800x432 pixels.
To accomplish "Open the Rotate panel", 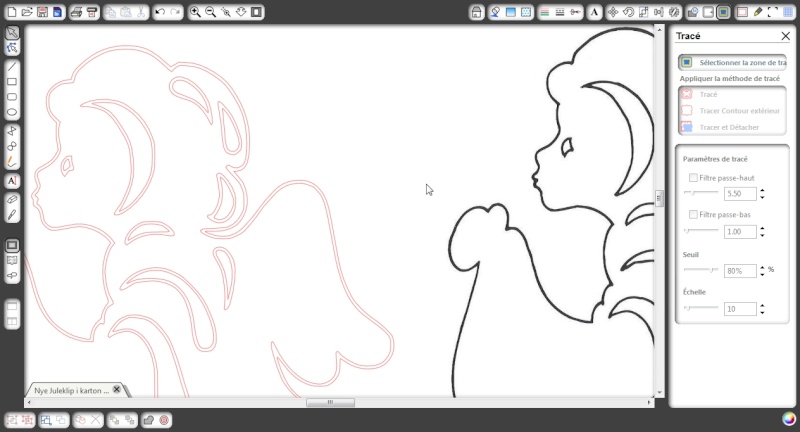I will coord(629,12).
